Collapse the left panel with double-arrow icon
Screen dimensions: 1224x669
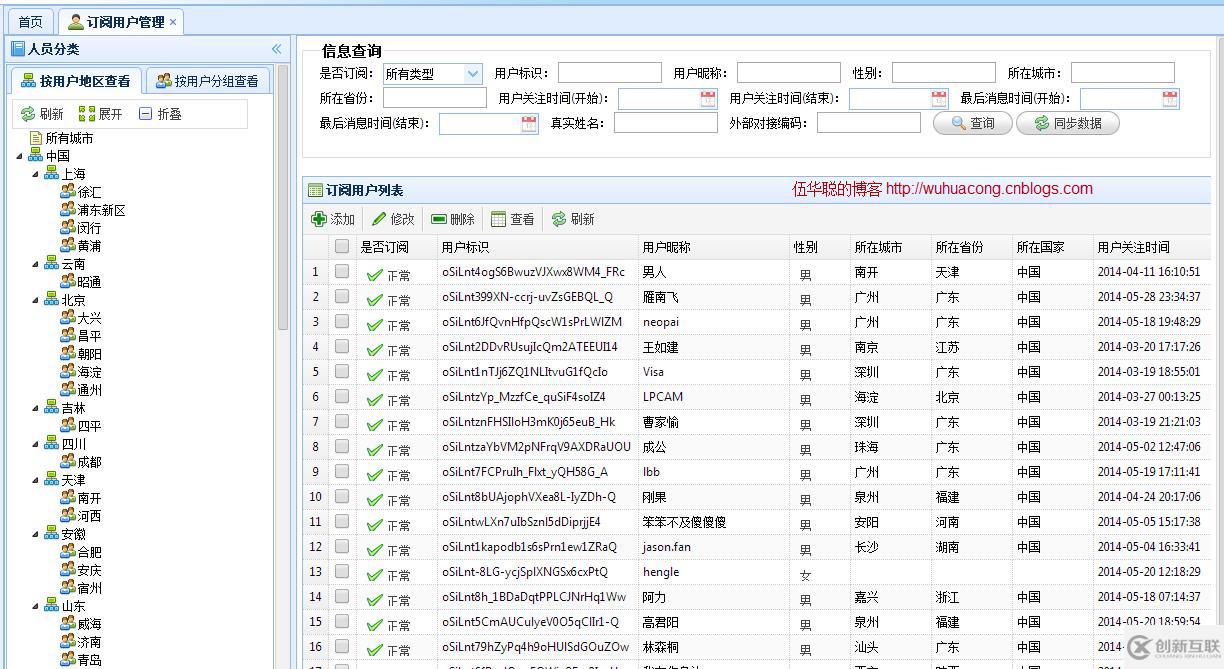tap(277, 49)
